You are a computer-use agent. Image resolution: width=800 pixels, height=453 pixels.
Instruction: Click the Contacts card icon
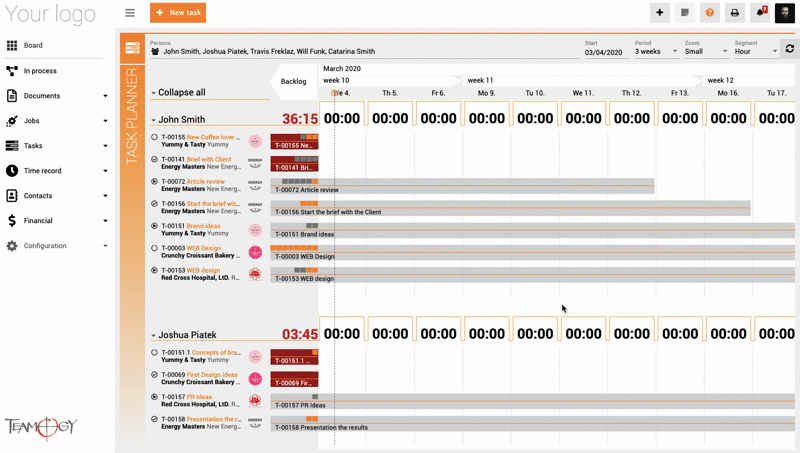(12, 195)
